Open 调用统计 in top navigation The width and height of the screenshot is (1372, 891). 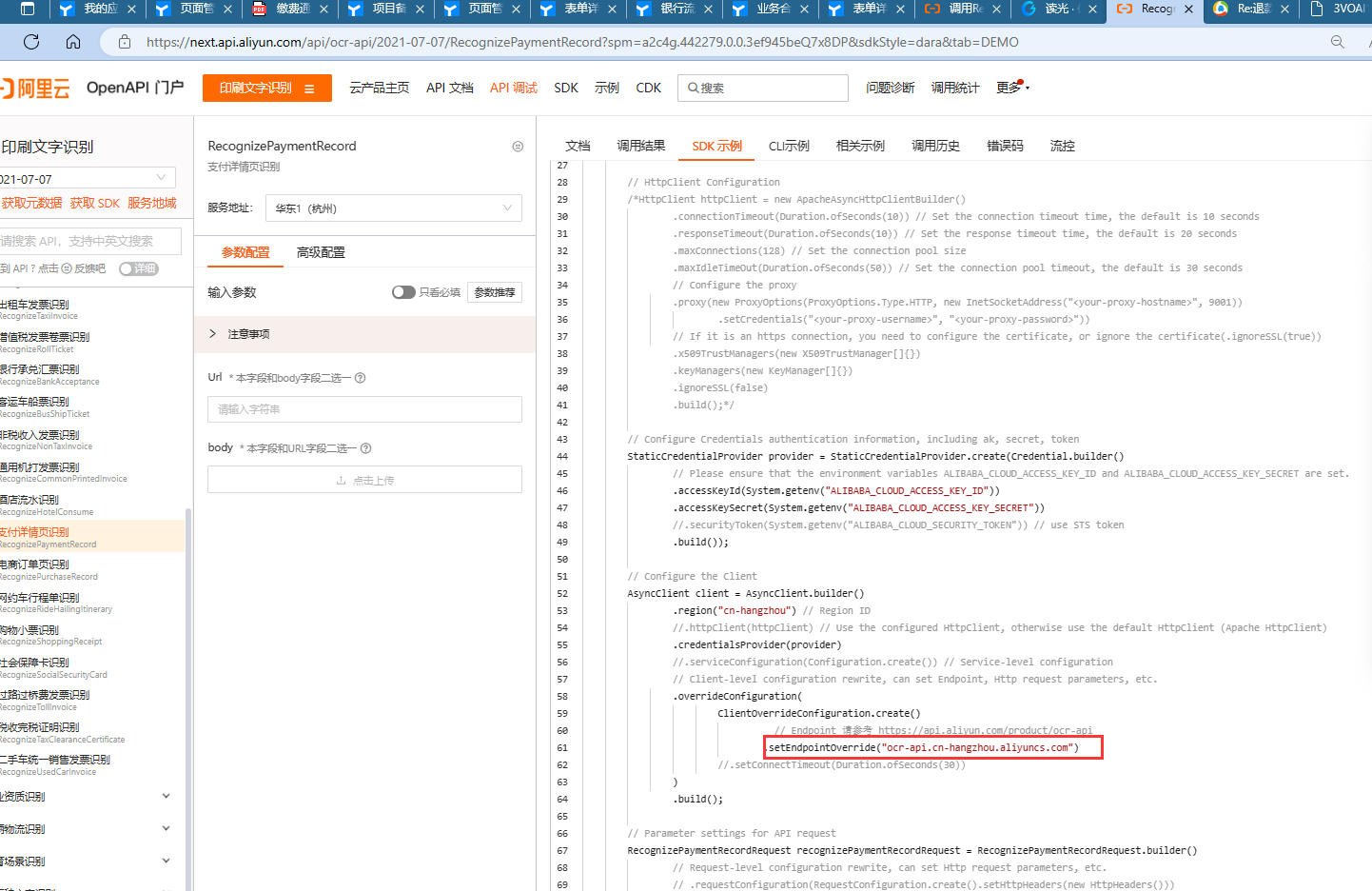point(955,88)
